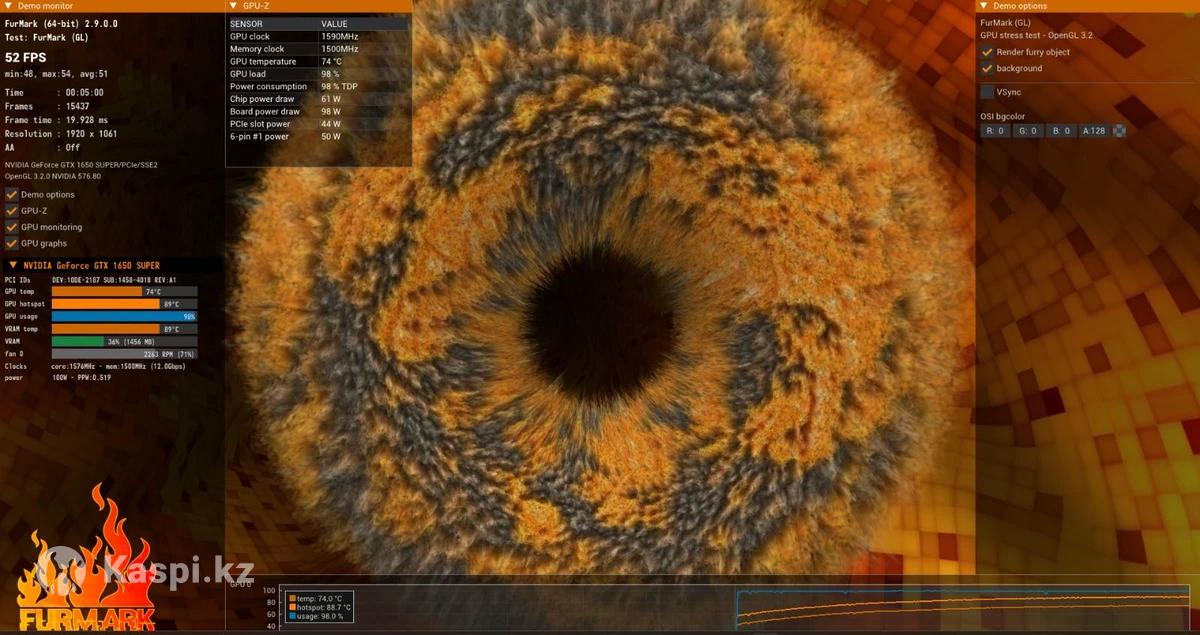Image resolution: width=1200 pixels, height=635 pixels.
Task: Collapse the GPU-Z panel triangle
Action: point(233,6)
